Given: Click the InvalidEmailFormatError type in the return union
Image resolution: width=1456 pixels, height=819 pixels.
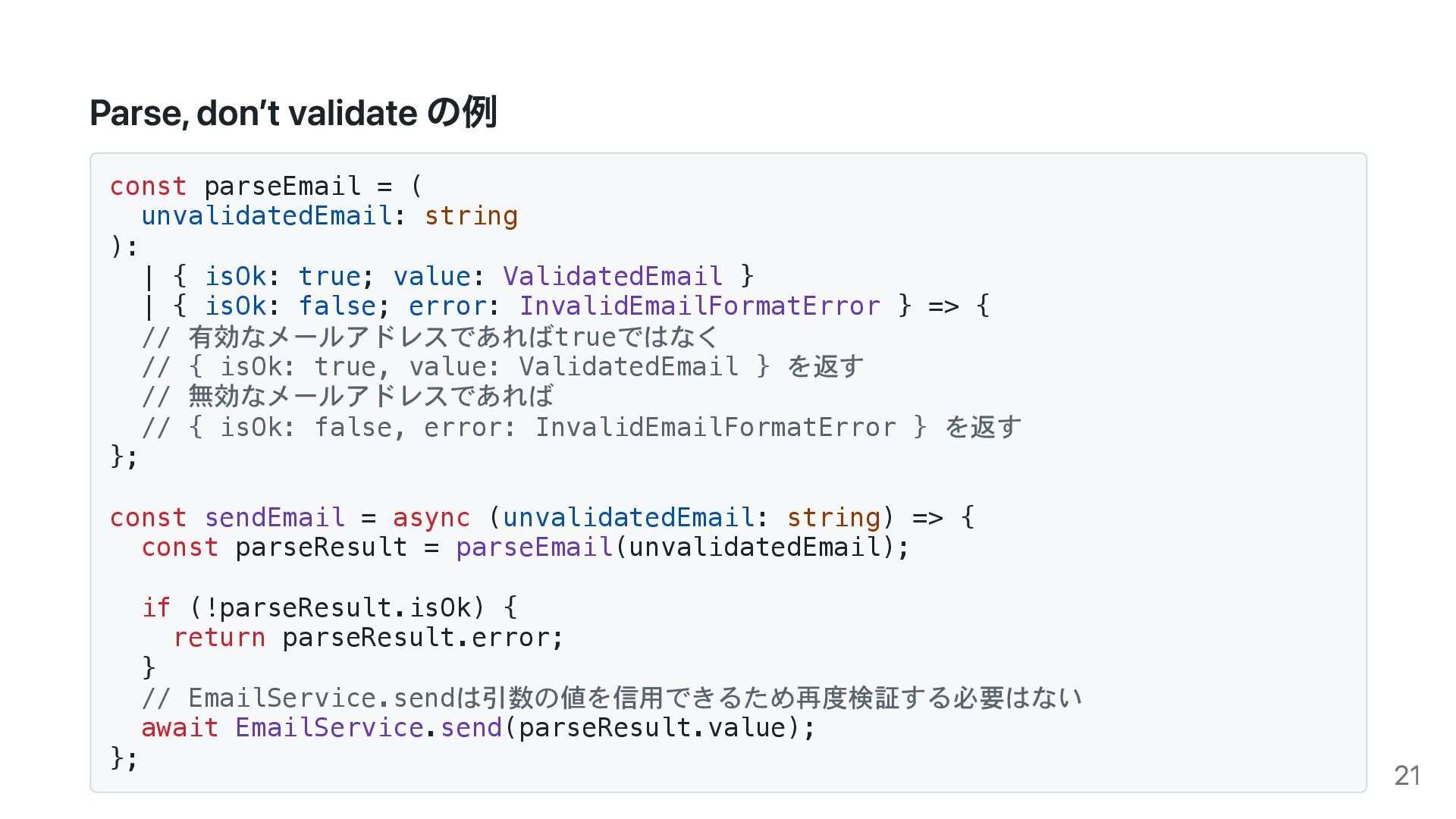Looking at the screenshot, I should 699,306.
